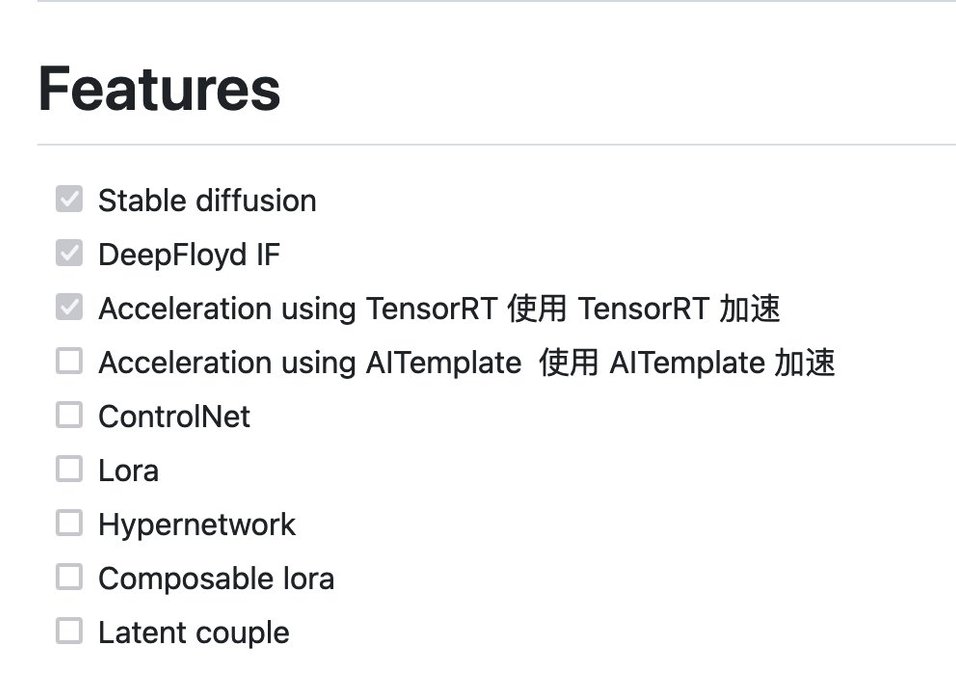Enable the Hypernetwork checkbox
The width and height of the screenshot is (956, 700).
coord(69,524)
